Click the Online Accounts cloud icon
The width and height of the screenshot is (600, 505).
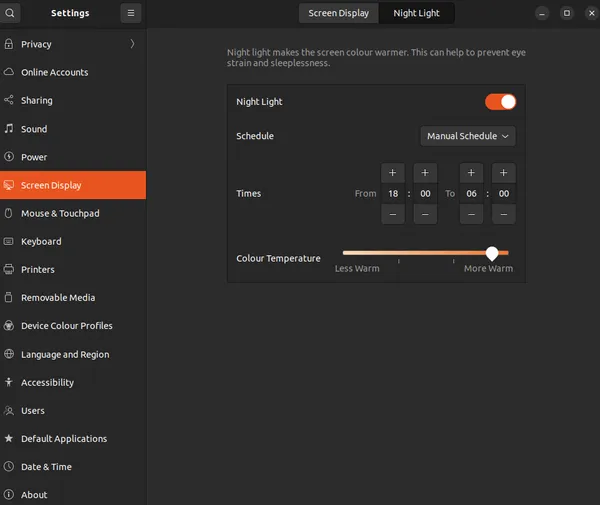click(x=9, y=72)
